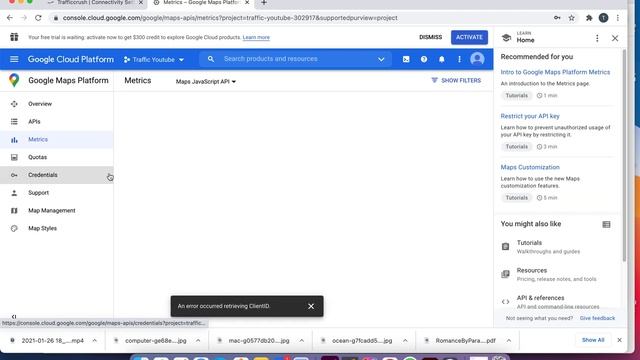Click the Map Styles palette icon
Viewport: 640px width, 360px height.
click(x=14, y=228)
